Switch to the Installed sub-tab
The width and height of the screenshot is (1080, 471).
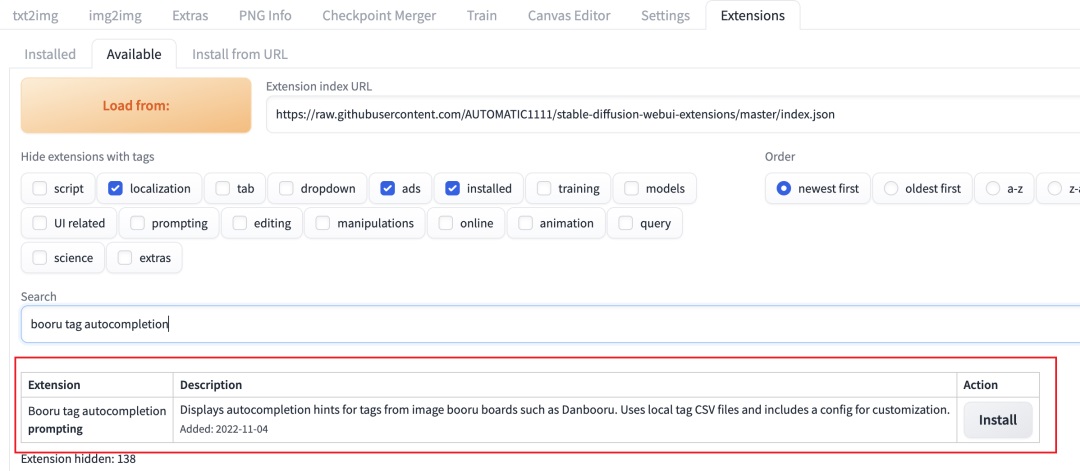click(x=50, y=54)
